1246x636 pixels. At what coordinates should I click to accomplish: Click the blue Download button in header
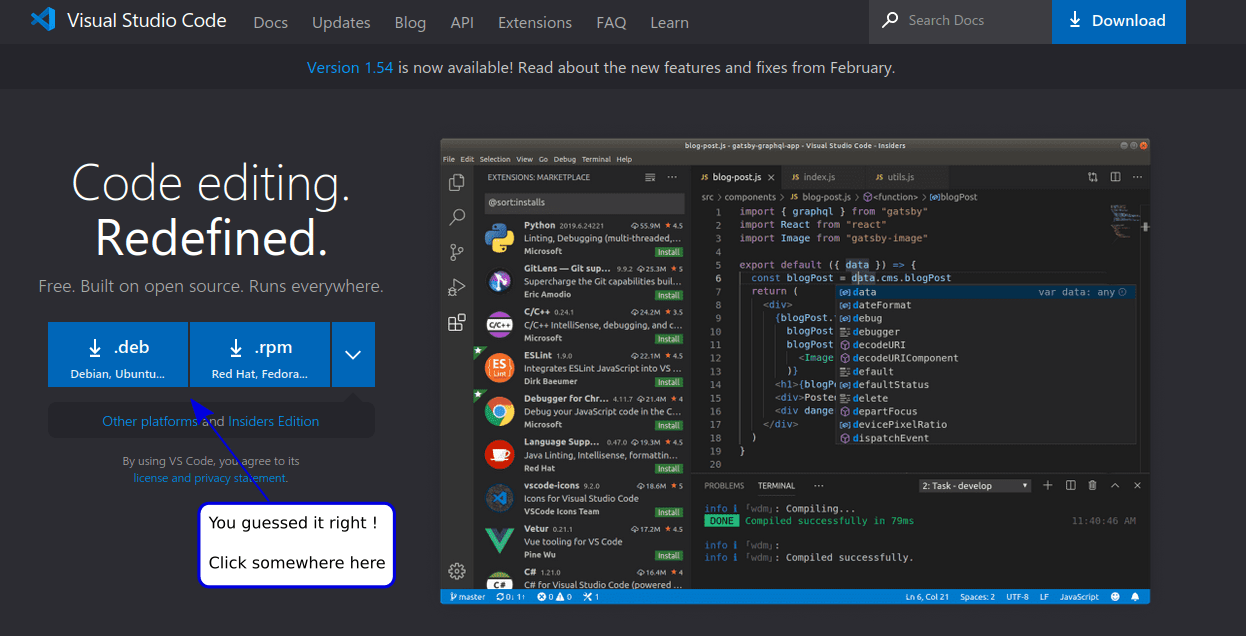pyautogui.click(x=1118, y=21)
